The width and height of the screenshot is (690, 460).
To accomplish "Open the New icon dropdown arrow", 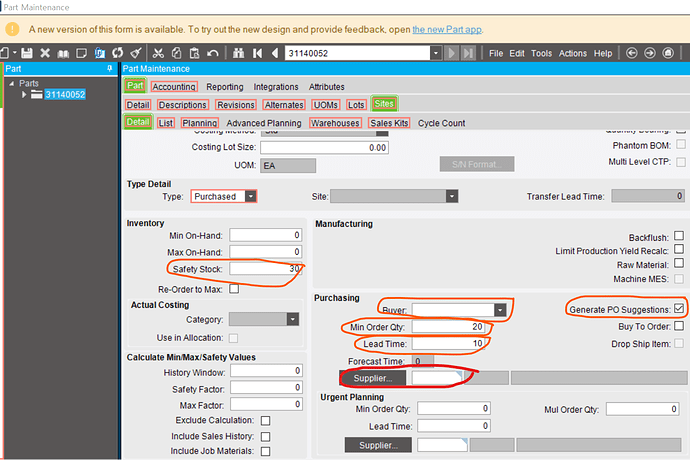I will 15,53.
